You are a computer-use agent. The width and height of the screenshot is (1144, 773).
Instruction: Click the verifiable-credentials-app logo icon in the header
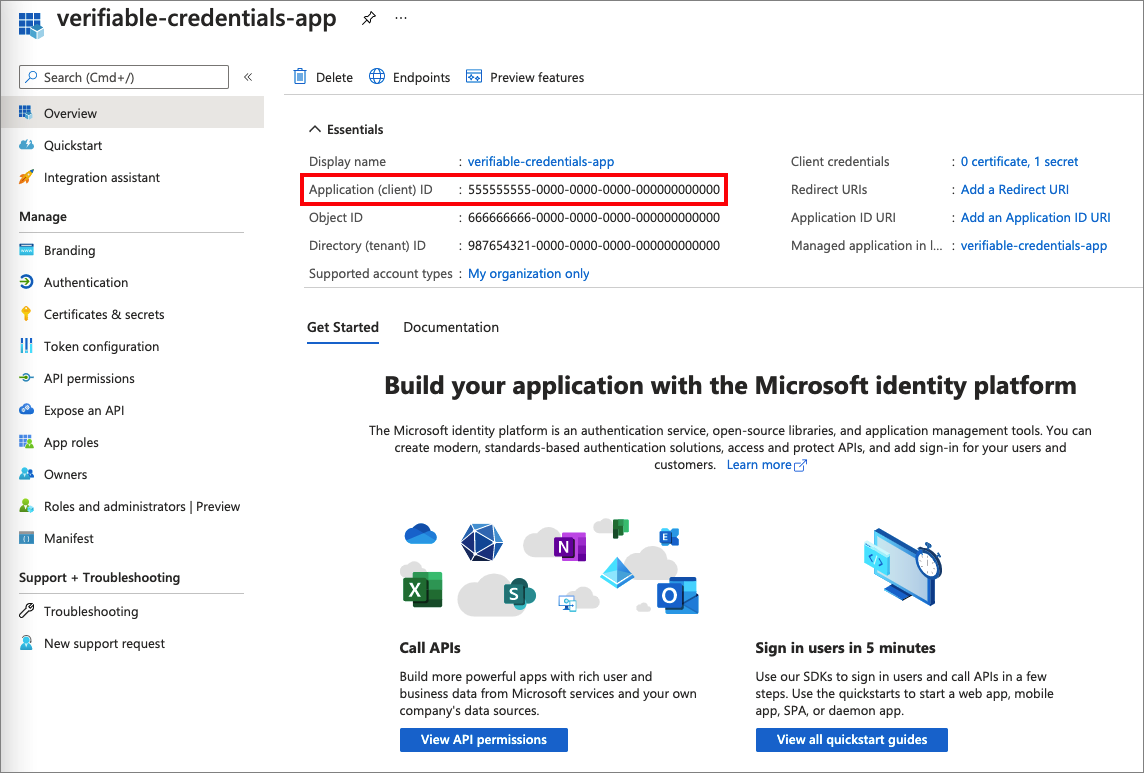pyautogui.click(x=31, y=24)
